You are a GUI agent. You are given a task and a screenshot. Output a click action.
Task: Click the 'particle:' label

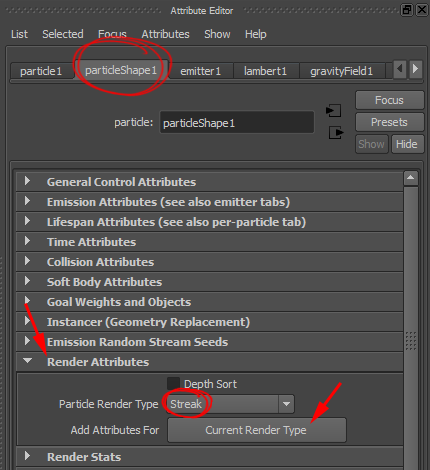coord(134,123)
